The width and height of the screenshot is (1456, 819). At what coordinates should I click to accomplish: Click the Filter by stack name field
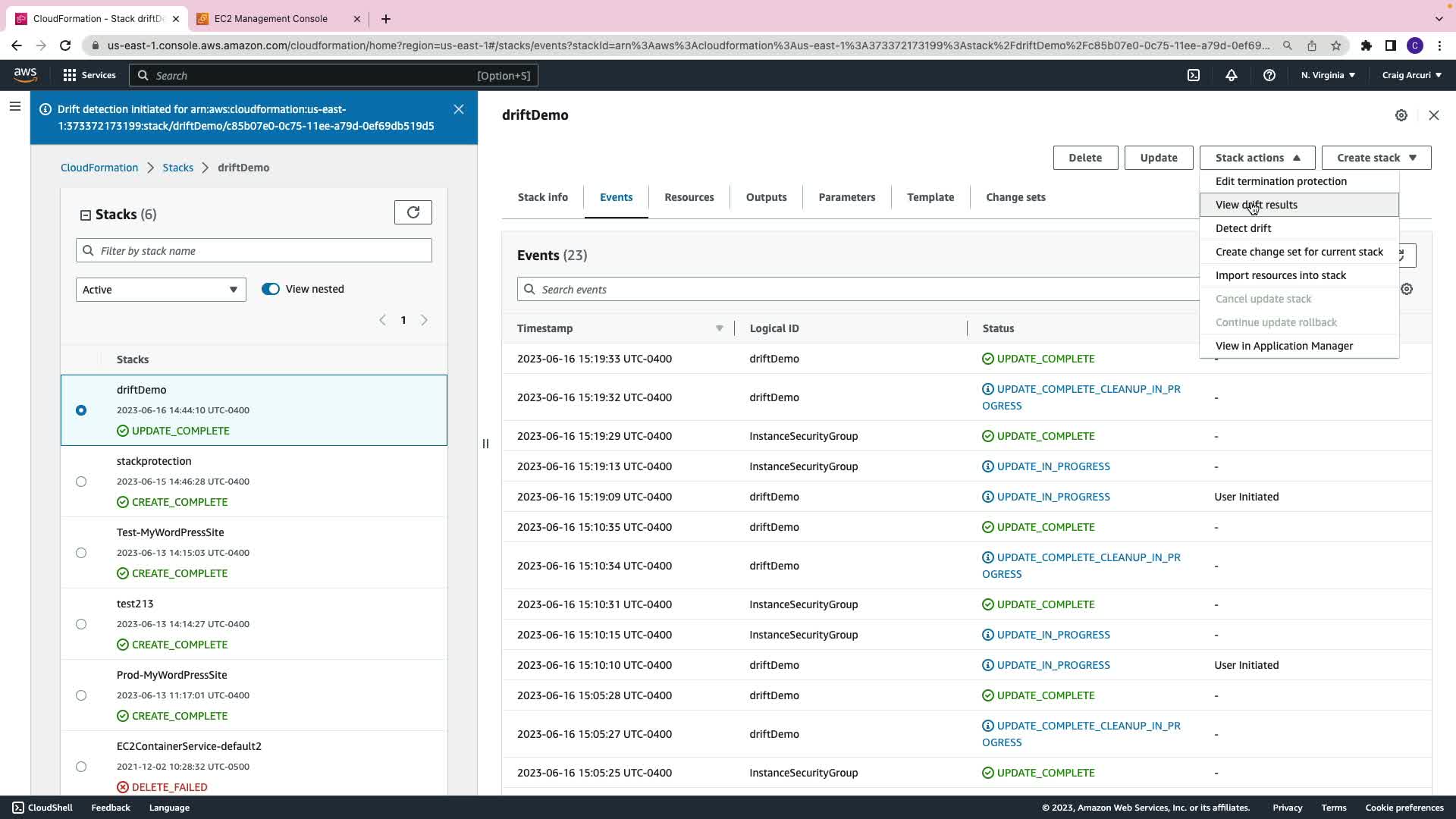pyautogui.click(x=254, y=251)
